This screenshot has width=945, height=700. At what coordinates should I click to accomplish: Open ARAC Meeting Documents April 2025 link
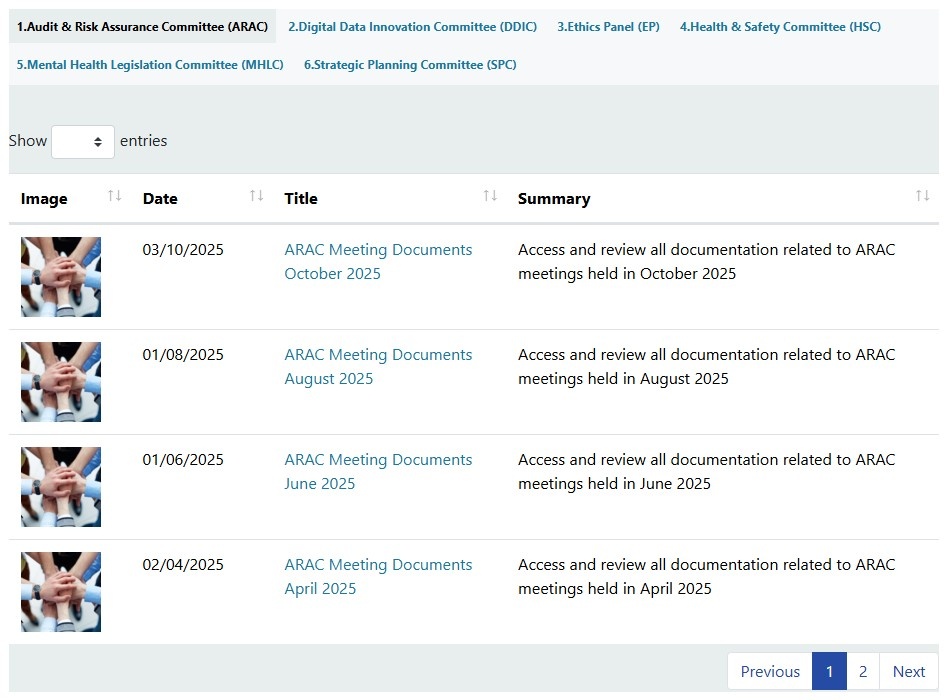pyautogui.click(x=378, y=576)
